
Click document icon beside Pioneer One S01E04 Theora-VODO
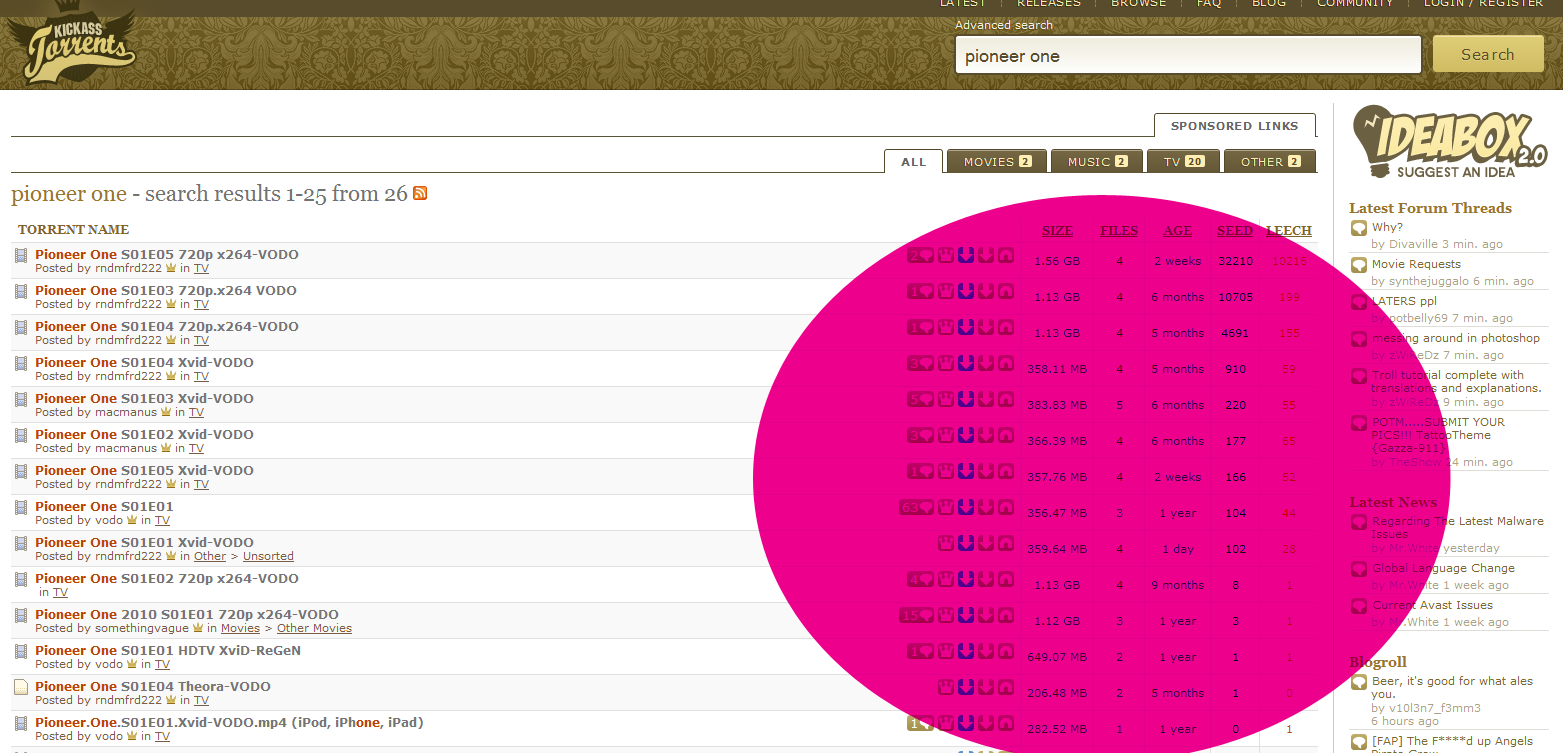[21, 687]
